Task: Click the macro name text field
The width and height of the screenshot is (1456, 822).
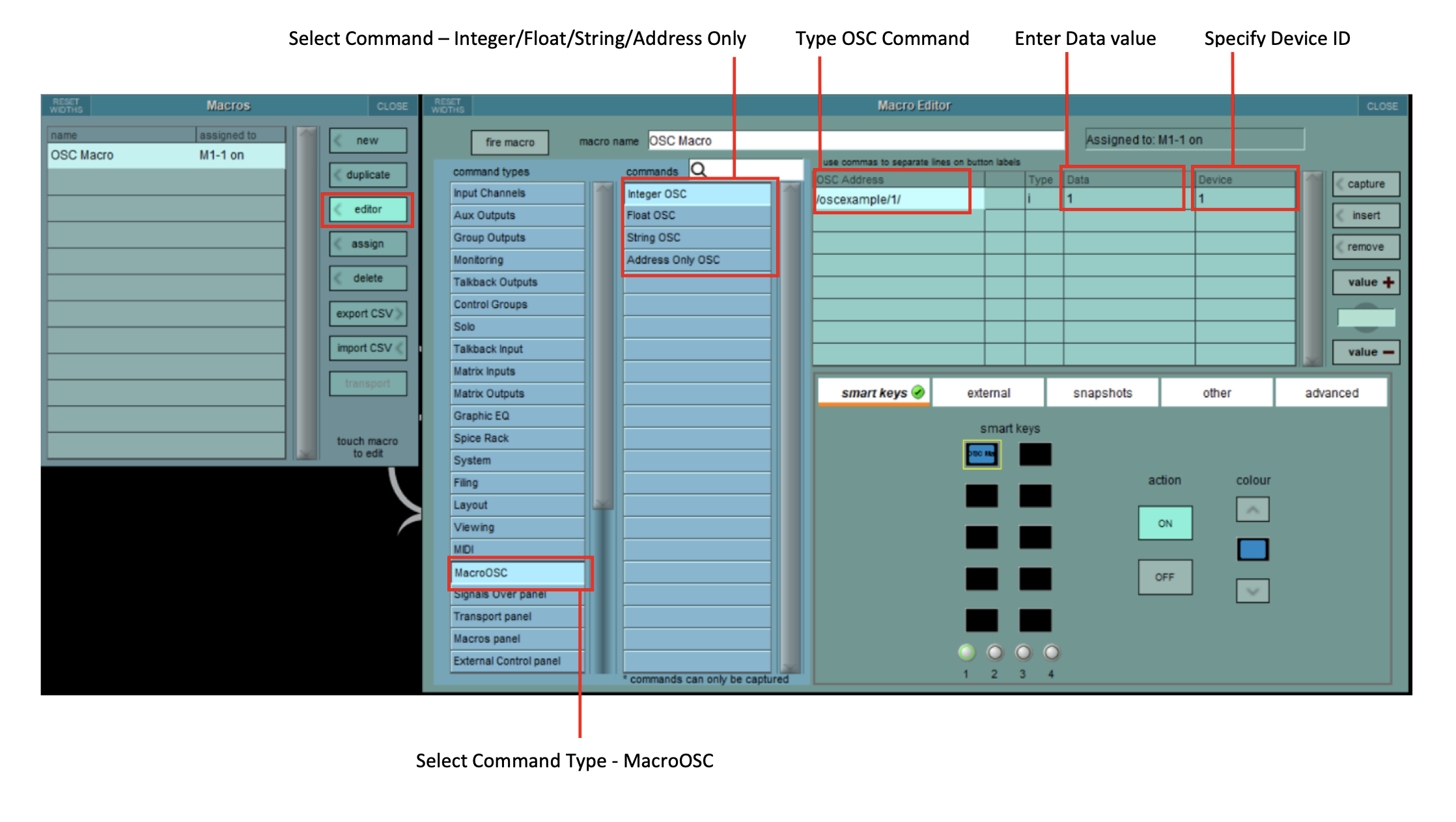Action: tap(855, 141)
